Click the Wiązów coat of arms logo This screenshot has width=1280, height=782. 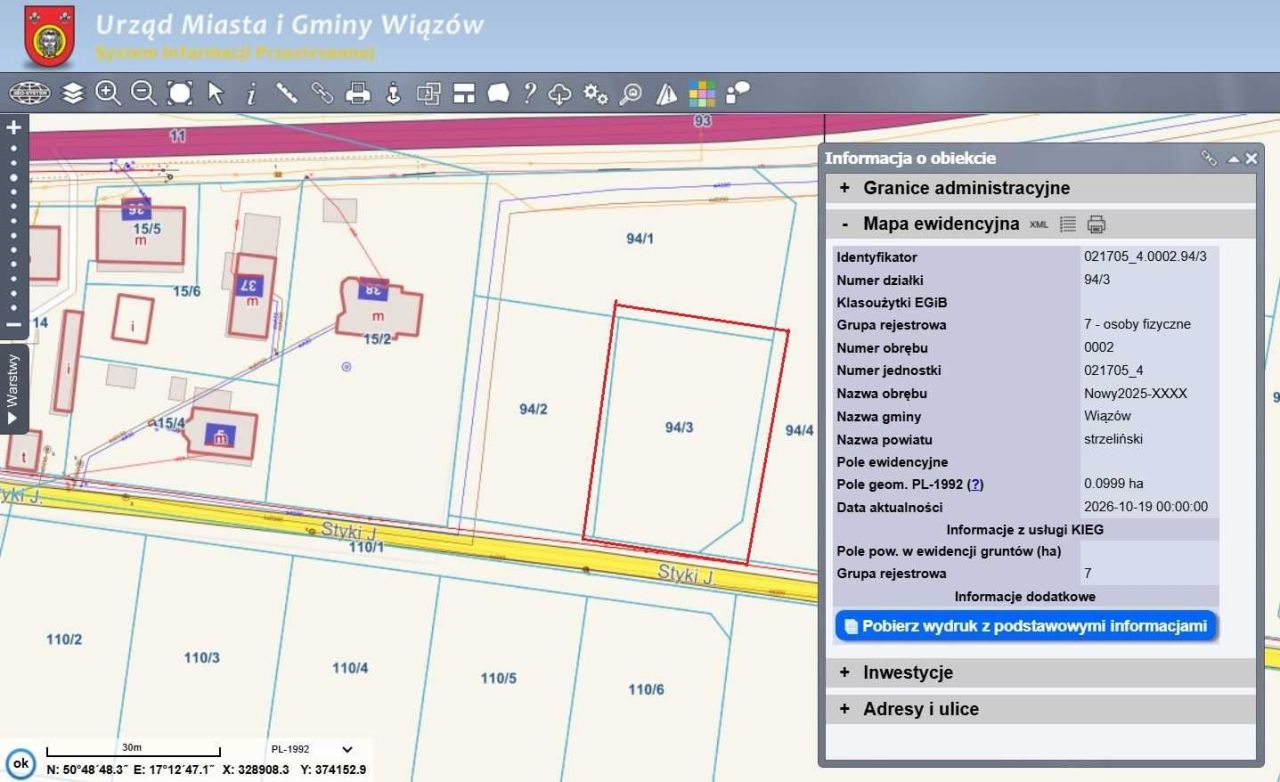click(49, 36)
